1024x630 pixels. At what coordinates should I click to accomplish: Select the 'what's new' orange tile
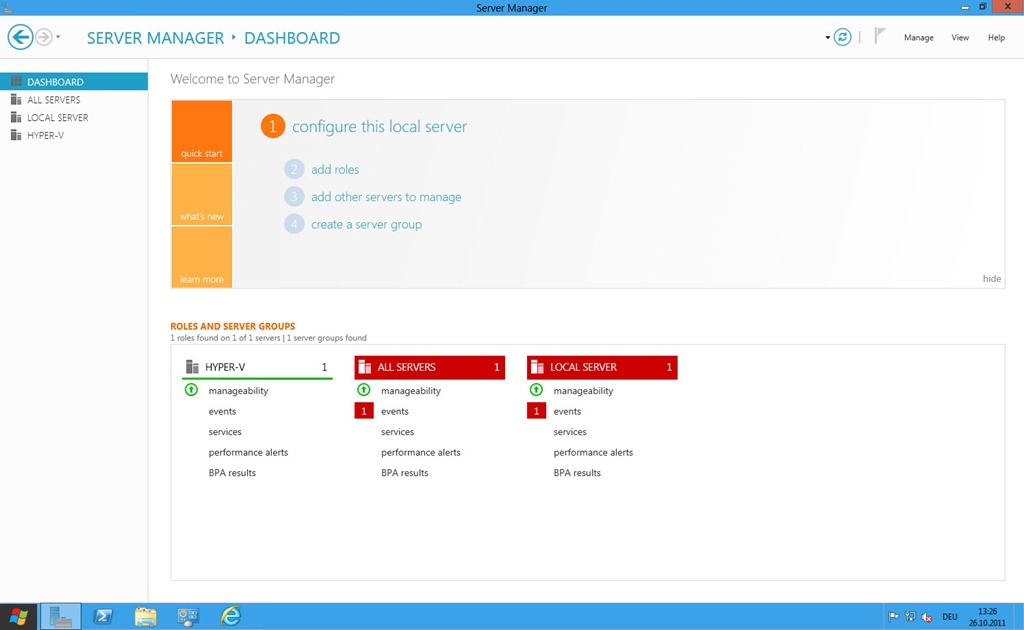(202, 194)
